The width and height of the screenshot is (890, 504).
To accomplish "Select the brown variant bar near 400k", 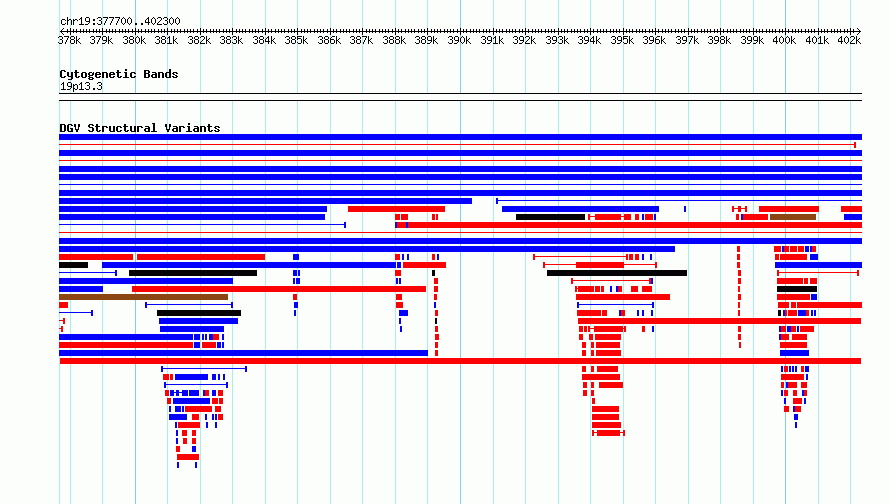I will 793,217.
